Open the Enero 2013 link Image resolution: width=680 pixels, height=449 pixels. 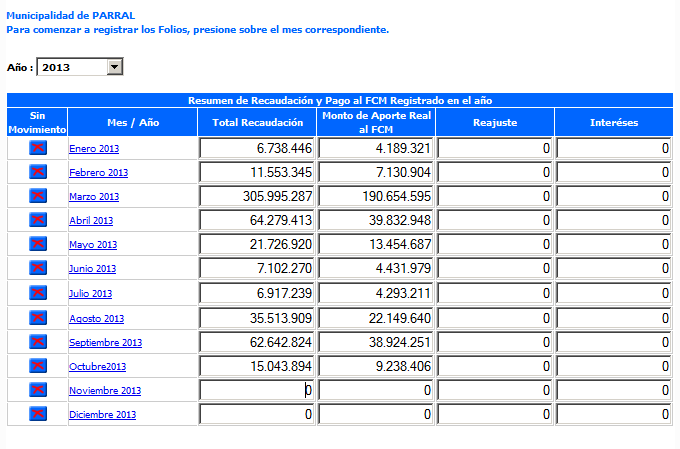coord(94,148)
